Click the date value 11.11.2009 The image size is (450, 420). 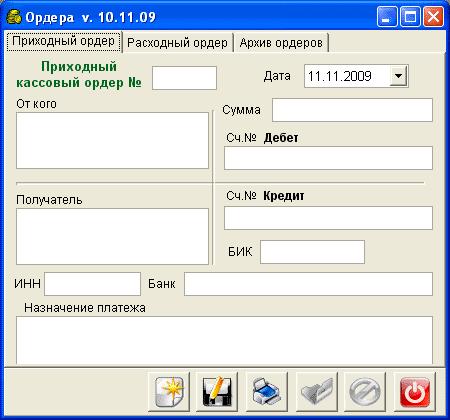(x=339, y=76)
